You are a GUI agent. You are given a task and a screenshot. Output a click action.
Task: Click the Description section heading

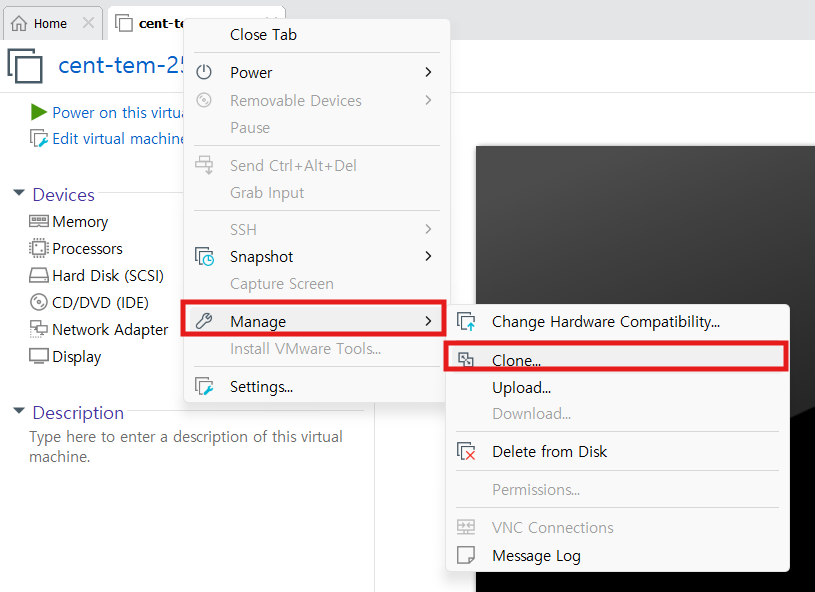[78, 413]
